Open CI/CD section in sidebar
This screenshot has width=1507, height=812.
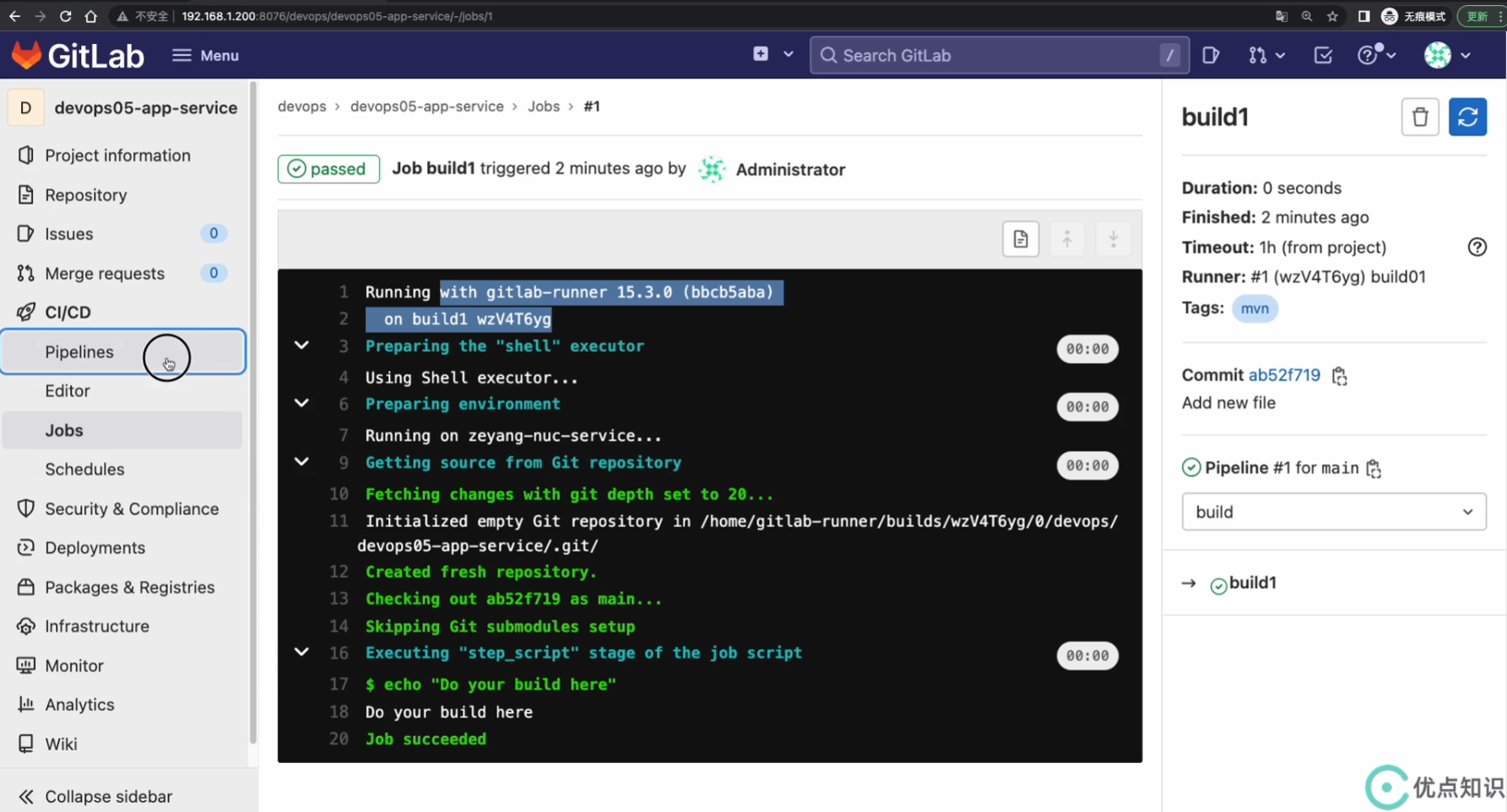pyautogui.click(x=68, y=312)
